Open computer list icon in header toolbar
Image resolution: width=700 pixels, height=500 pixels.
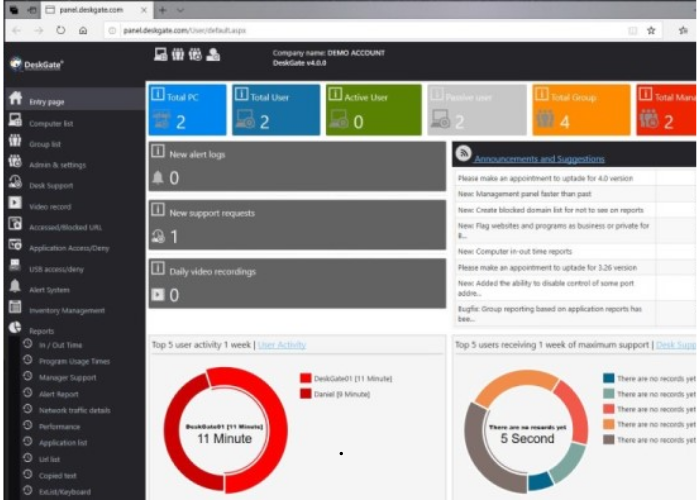coord(161,54)
